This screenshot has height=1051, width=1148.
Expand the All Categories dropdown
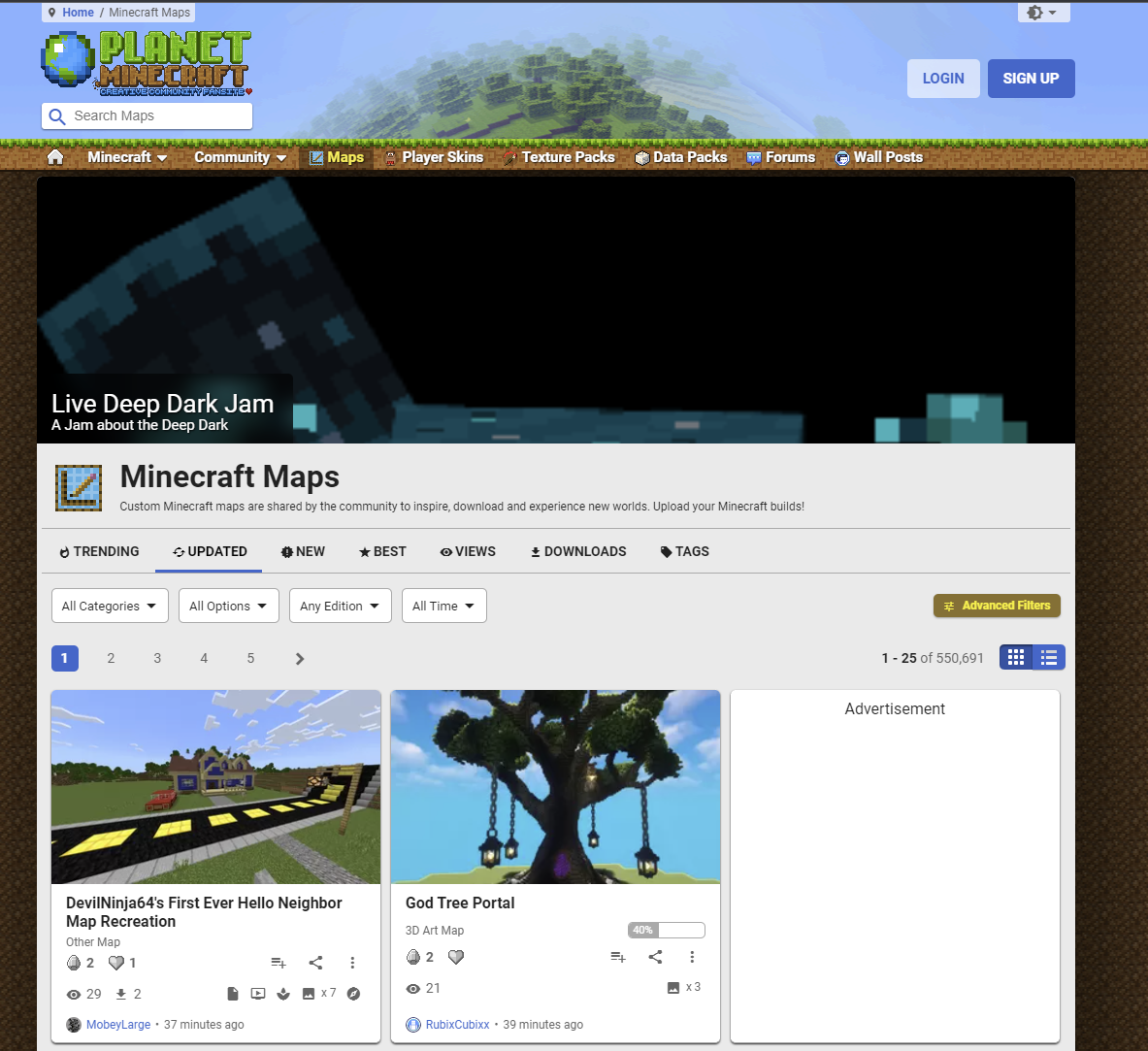click(110, 607)
